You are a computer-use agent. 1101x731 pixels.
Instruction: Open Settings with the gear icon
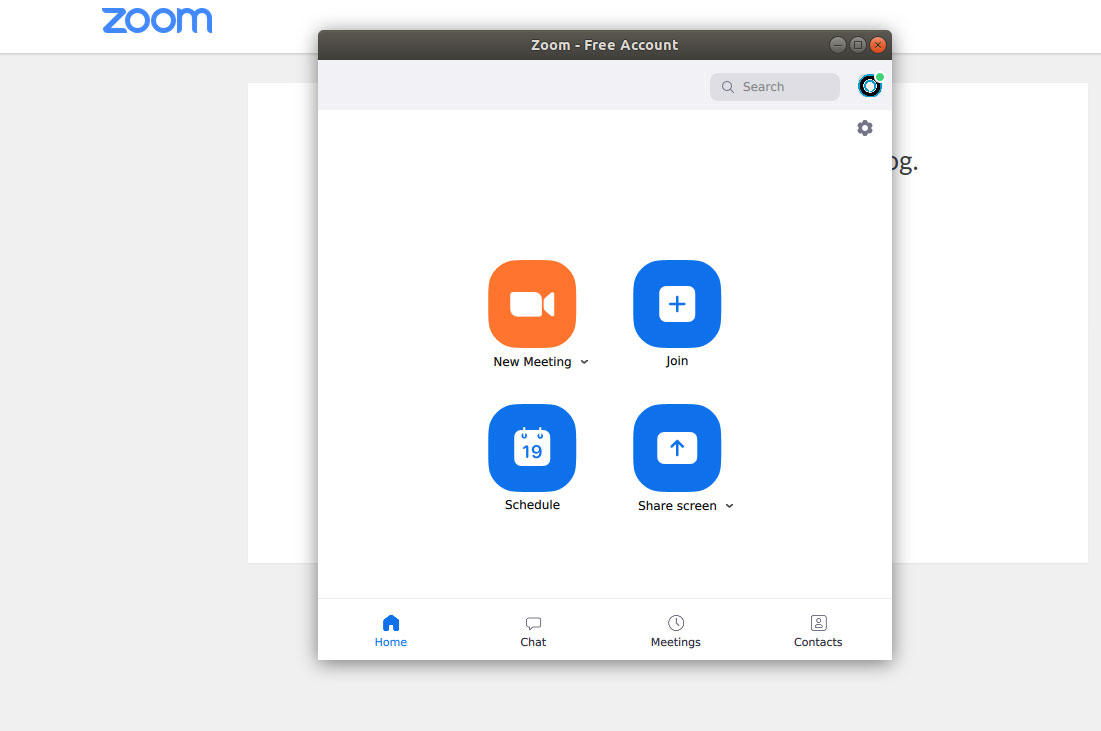[864, 128]
